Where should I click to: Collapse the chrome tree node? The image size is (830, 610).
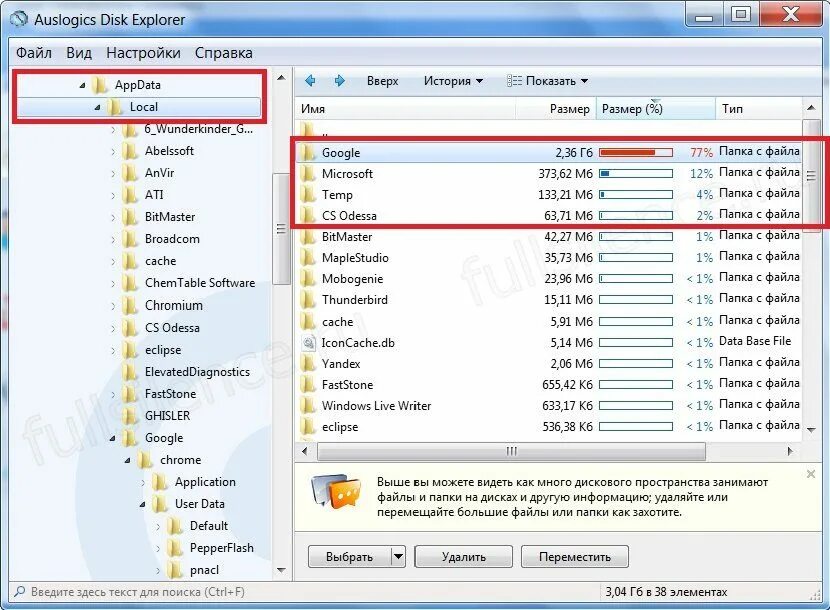click(128, 460)
